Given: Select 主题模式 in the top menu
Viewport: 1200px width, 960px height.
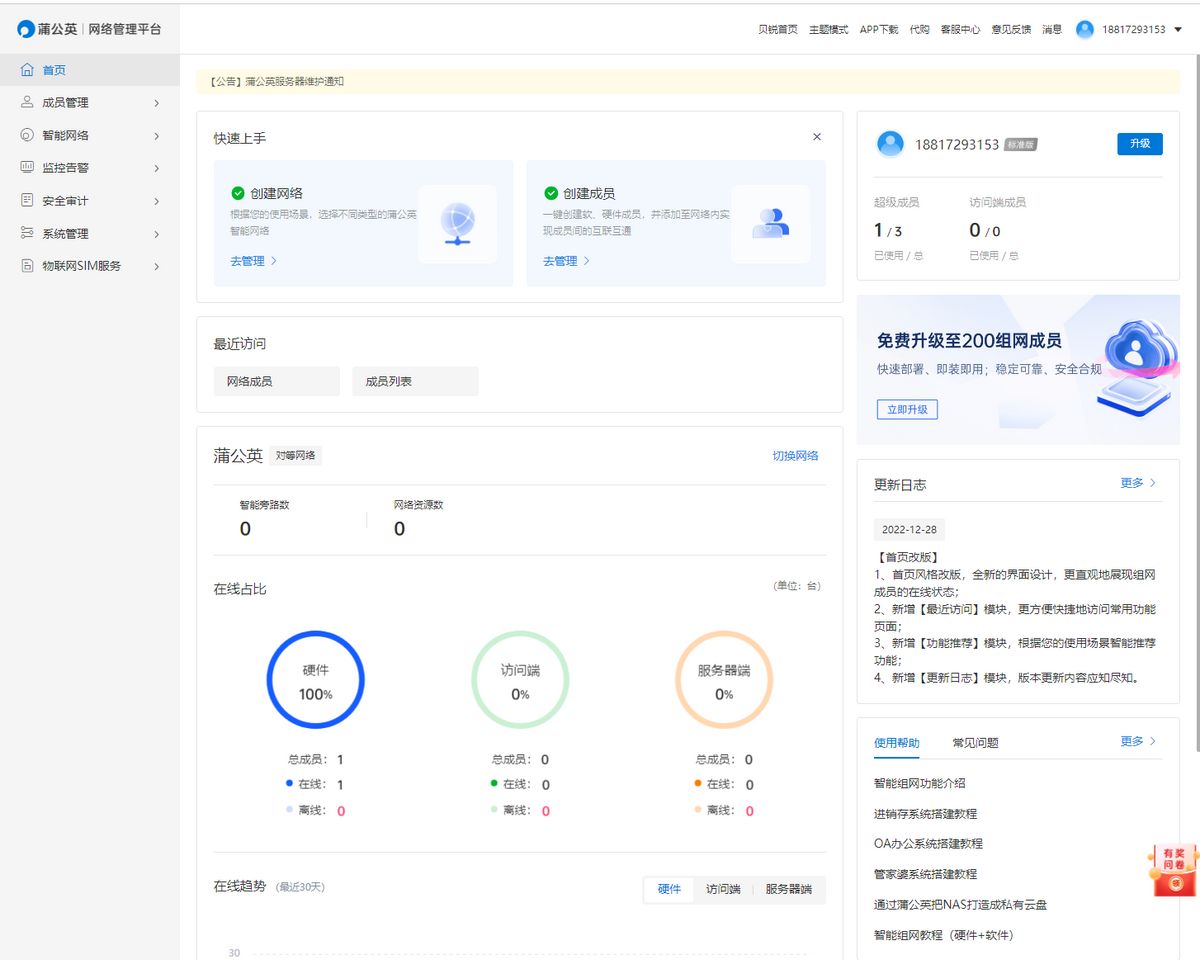Looking at the screenshot, I should coord(829,30).
